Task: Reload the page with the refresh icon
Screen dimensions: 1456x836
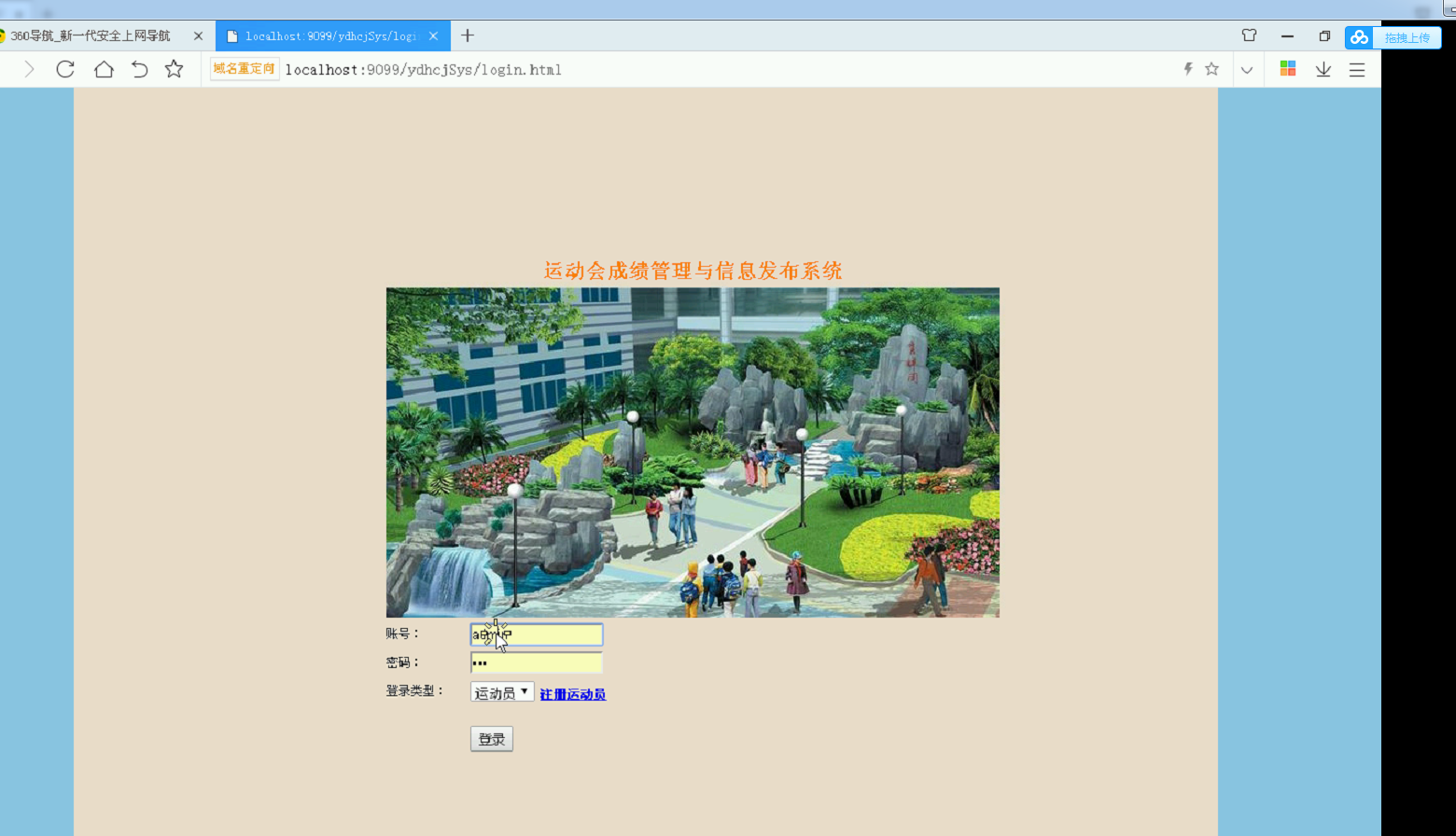Action: pyautogui.click(x=65, y=69)
